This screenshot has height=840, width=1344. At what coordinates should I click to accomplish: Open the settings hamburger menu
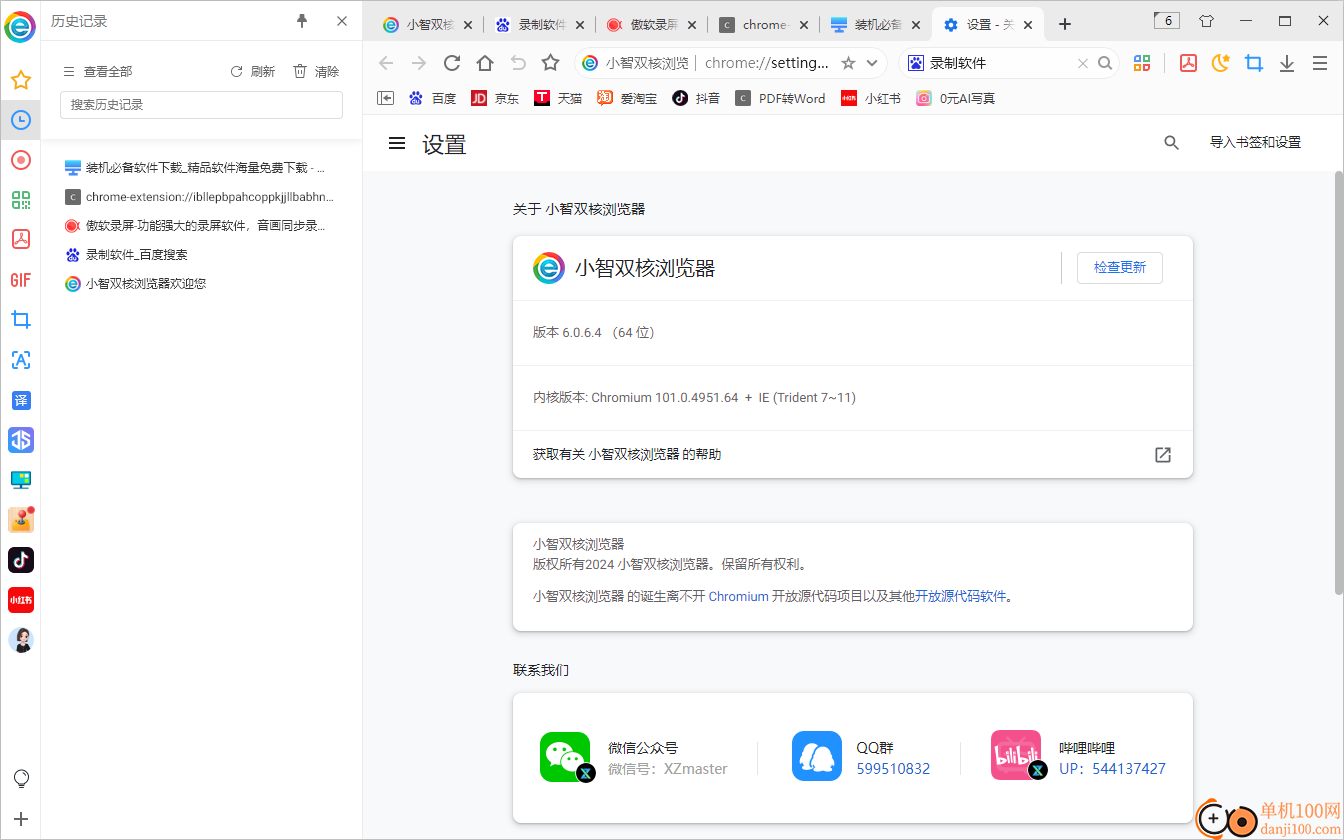coord(397,144)
